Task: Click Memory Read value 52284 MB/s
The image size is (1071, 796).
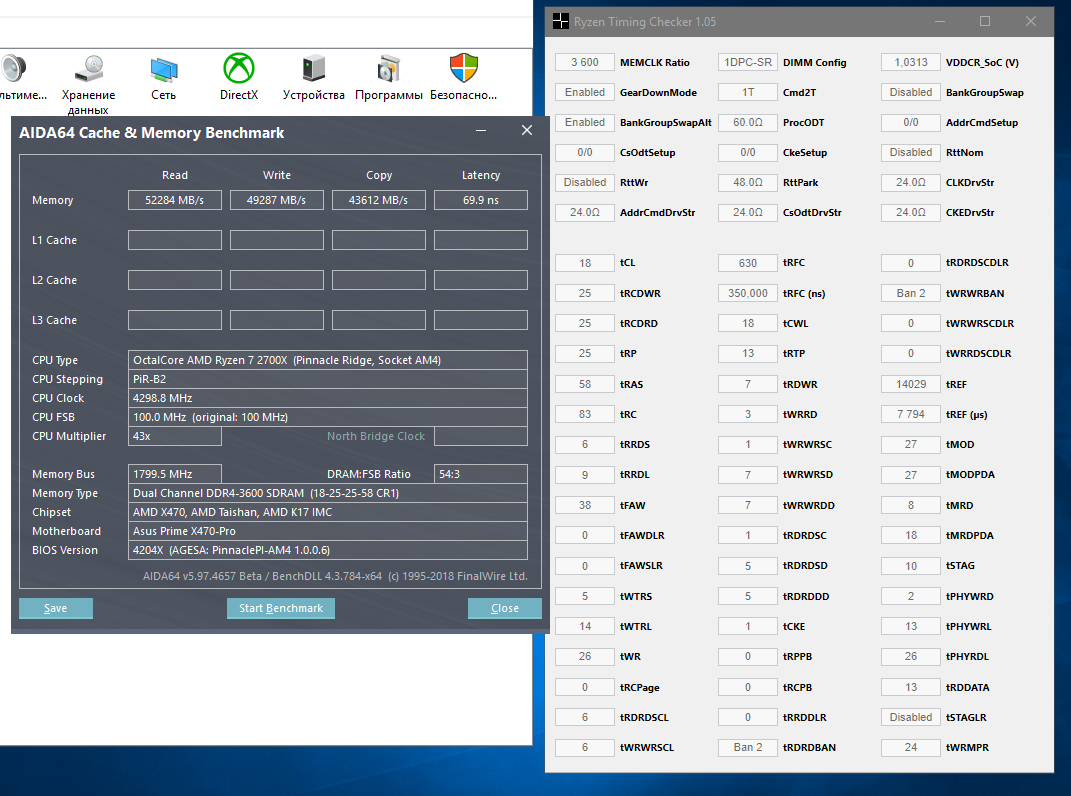Action: tap(175, 200)
